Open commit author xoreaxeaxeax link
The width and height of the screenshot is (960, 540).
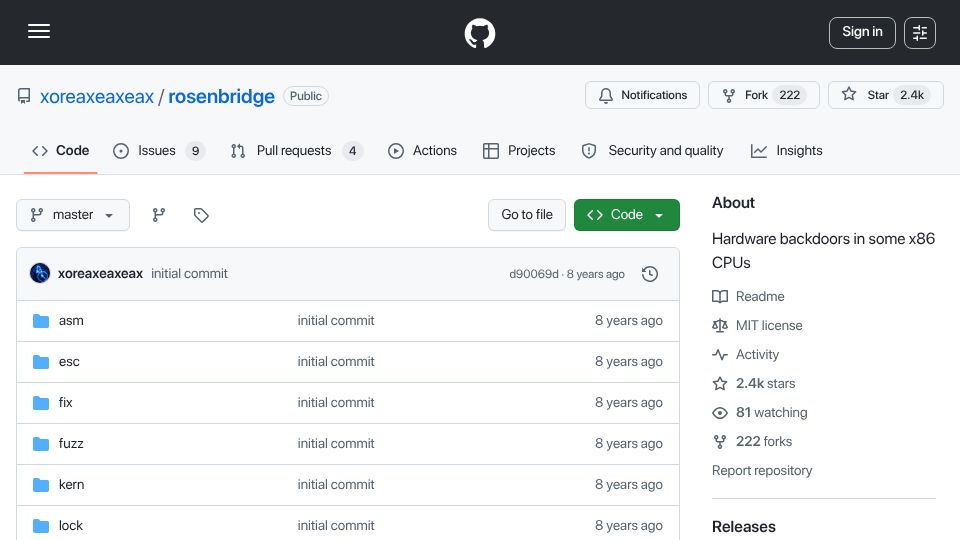click(x=100, y=274)
